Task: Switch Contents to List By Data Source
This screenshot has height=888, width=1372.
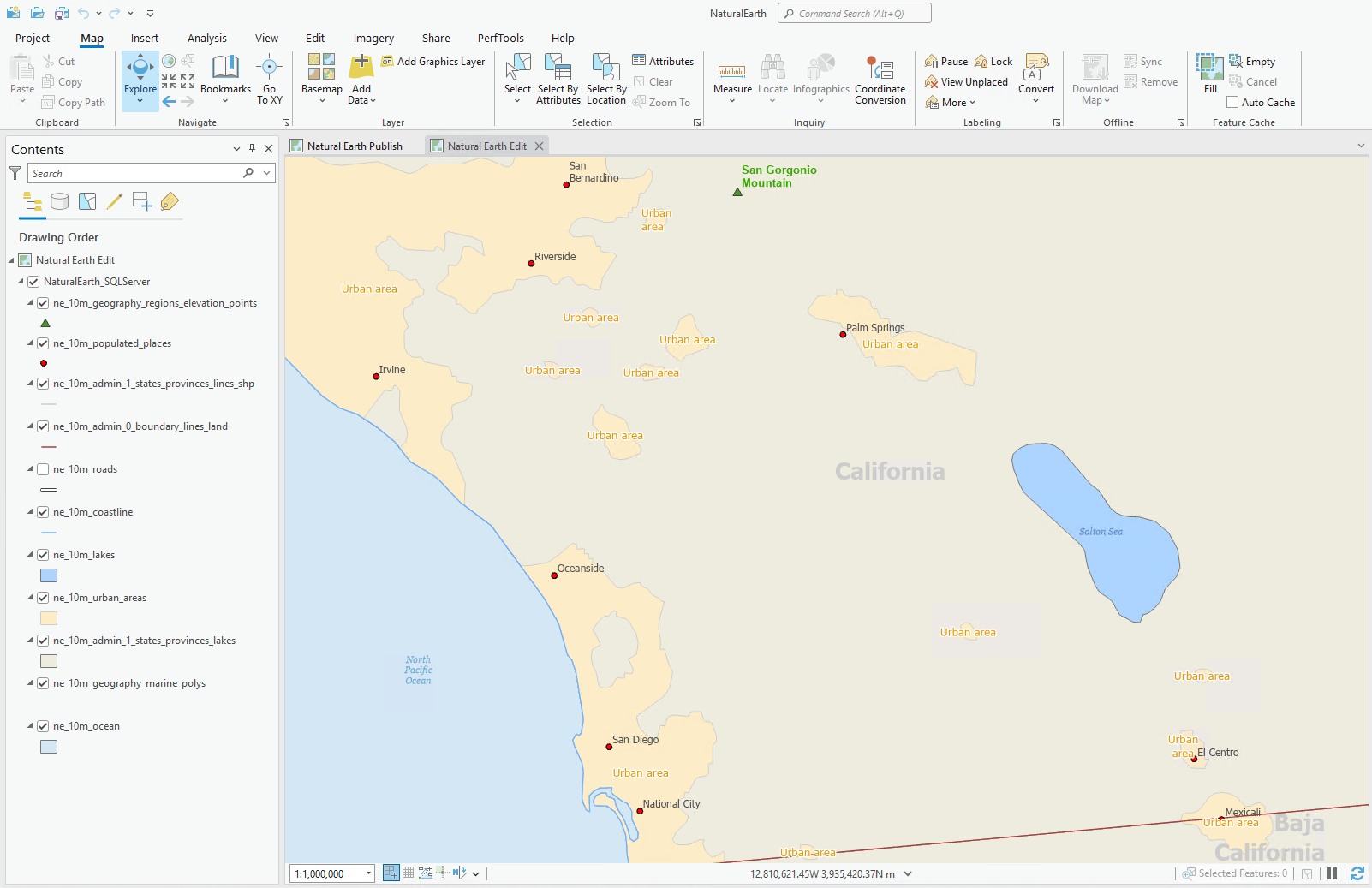Action: 59,201
